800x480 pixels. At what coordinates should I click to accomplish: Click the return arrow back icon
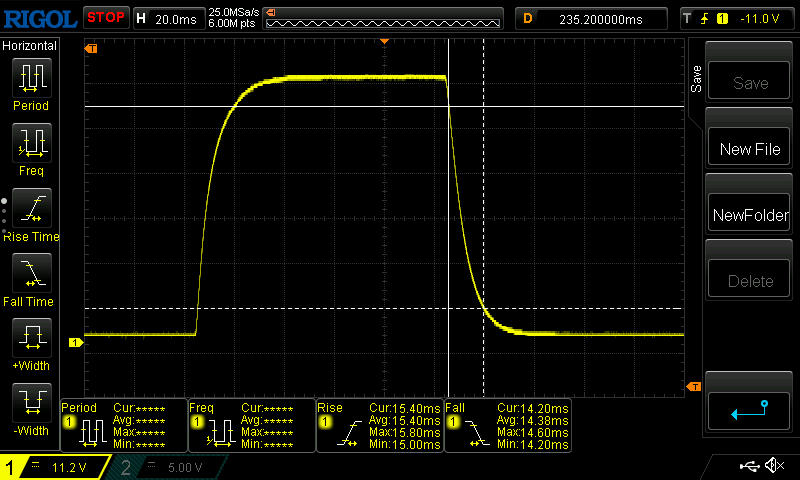click(750, 408)
